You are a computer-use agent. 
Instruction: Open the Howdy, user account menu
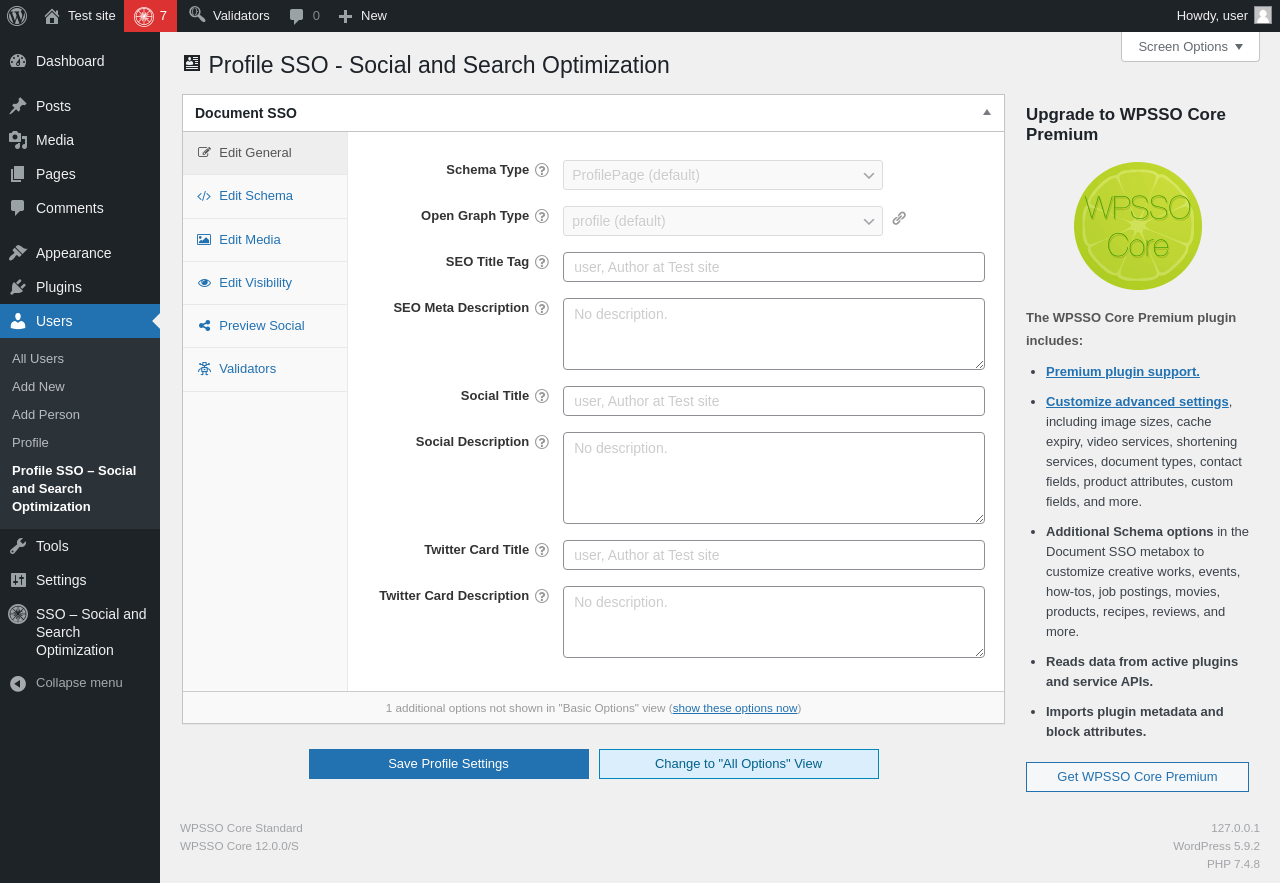click(1224, 16)
